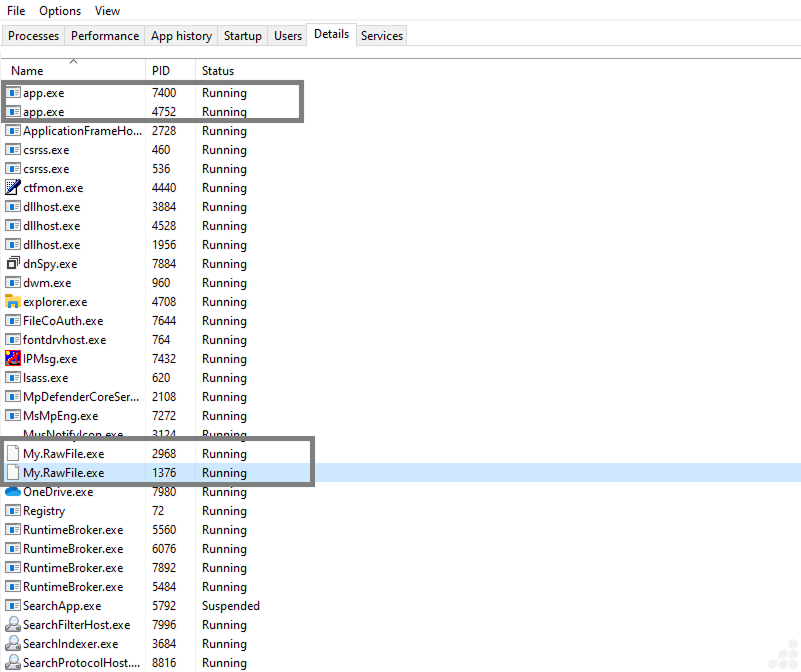Image resolution: width=801 pixels, height=672 pixels.
Task: Switch to the Processes tab
Action: 34,36
